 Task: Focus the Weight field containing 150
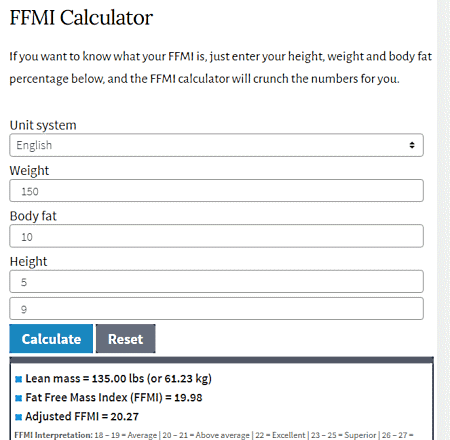coord(216,191)
